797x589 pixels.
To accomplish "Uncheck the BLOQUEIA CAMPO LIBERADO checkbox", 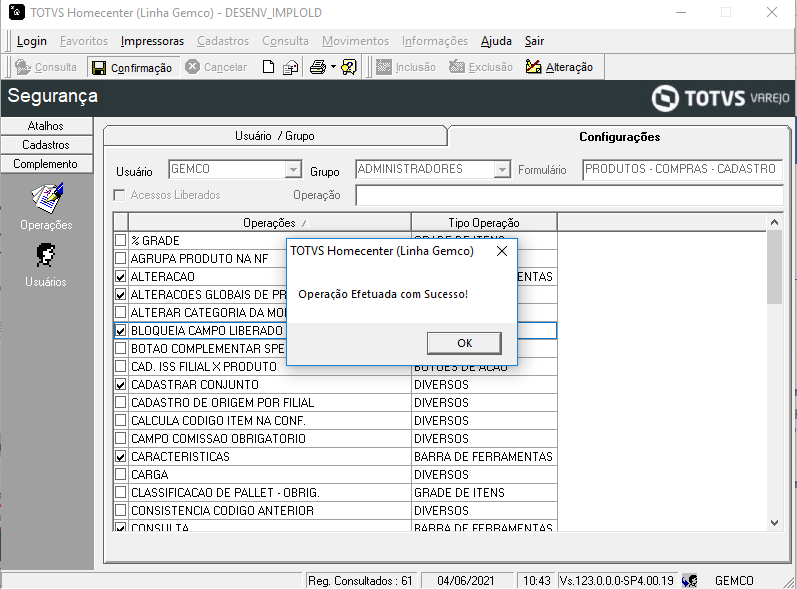I will click(x=120, y=330).
